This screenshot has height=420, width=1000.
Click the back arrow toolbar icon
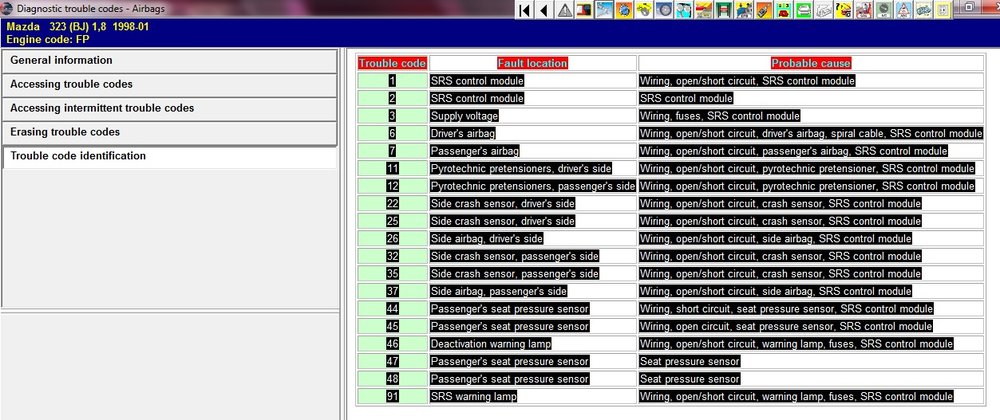pyautogui.click(x=543, y=10)
